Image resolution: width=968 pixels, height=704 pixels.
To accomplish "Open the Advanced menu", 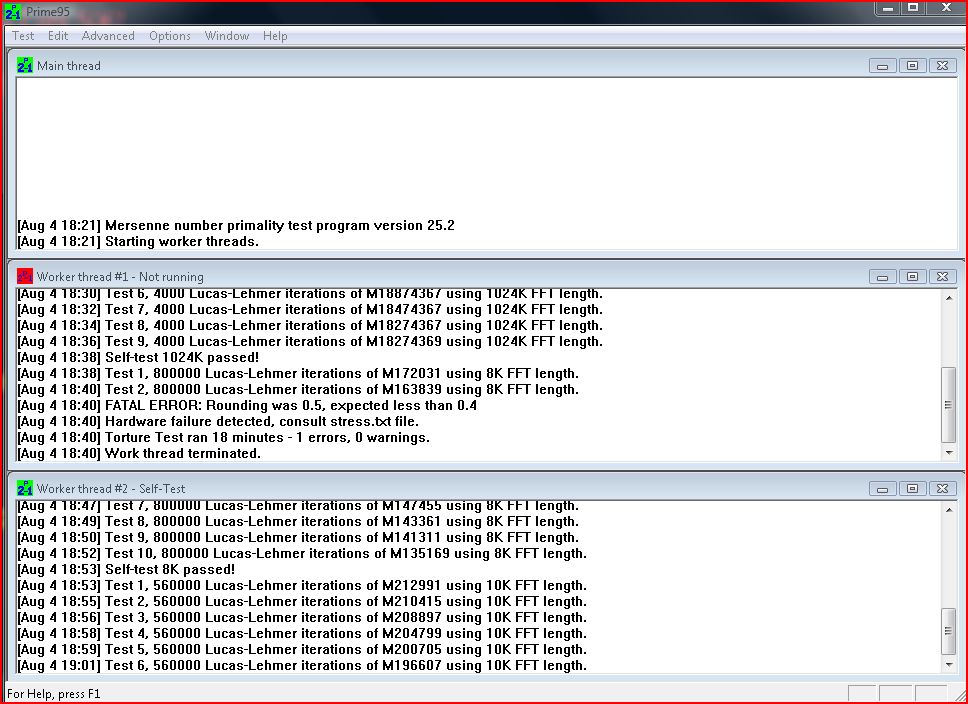I will [x=108, y=36].
